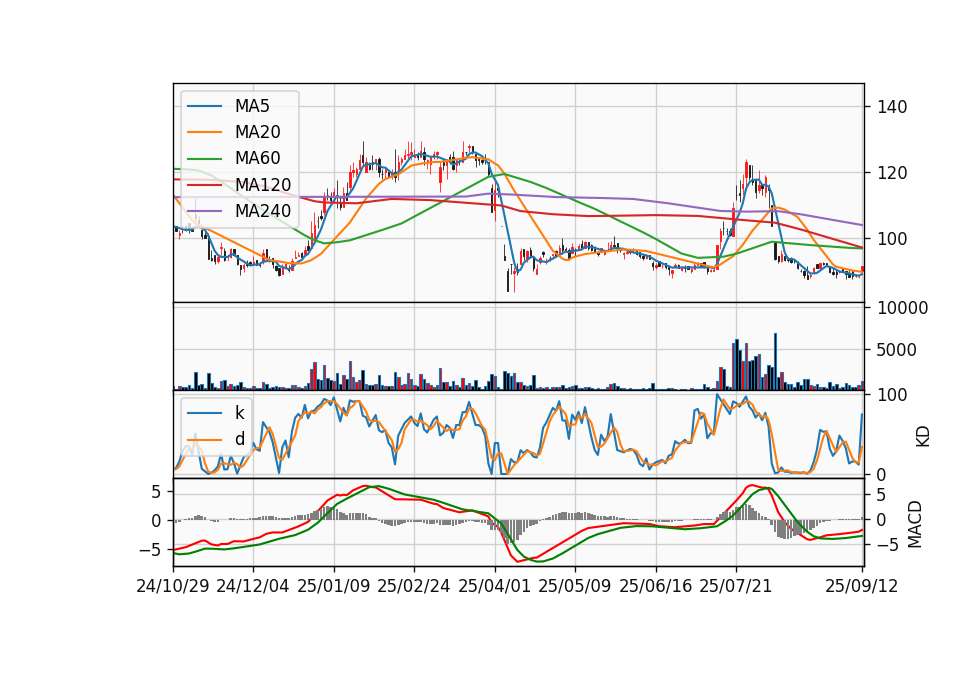960x690 pixels.
Task: Click the 24/10/29 date label
Action: click(x=173, y=586)
